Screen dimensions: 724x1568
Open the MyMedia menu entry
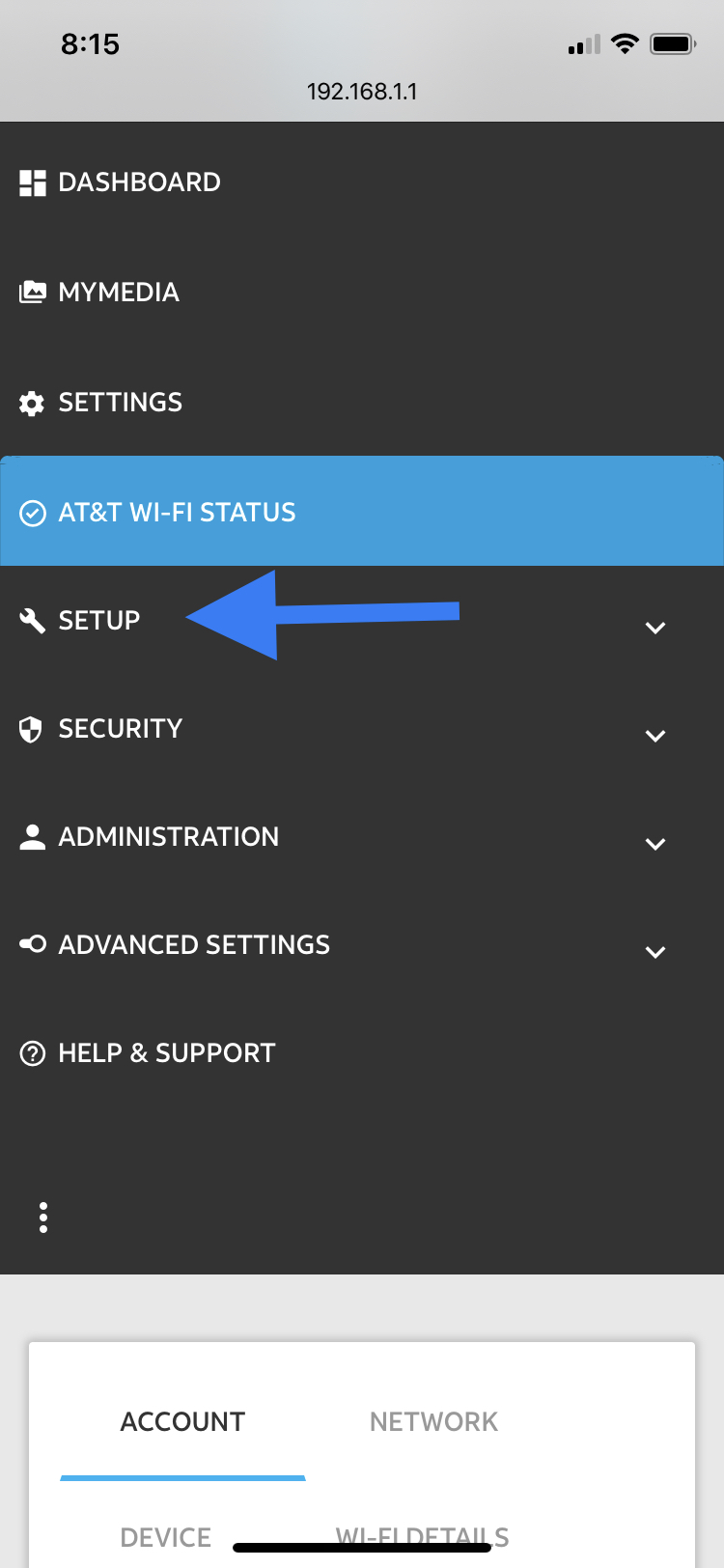click(119, 292)
